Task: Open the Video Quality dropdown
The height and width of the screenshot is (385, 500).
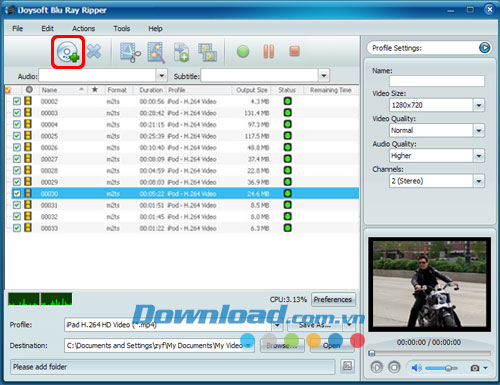Action: point(479,130)
